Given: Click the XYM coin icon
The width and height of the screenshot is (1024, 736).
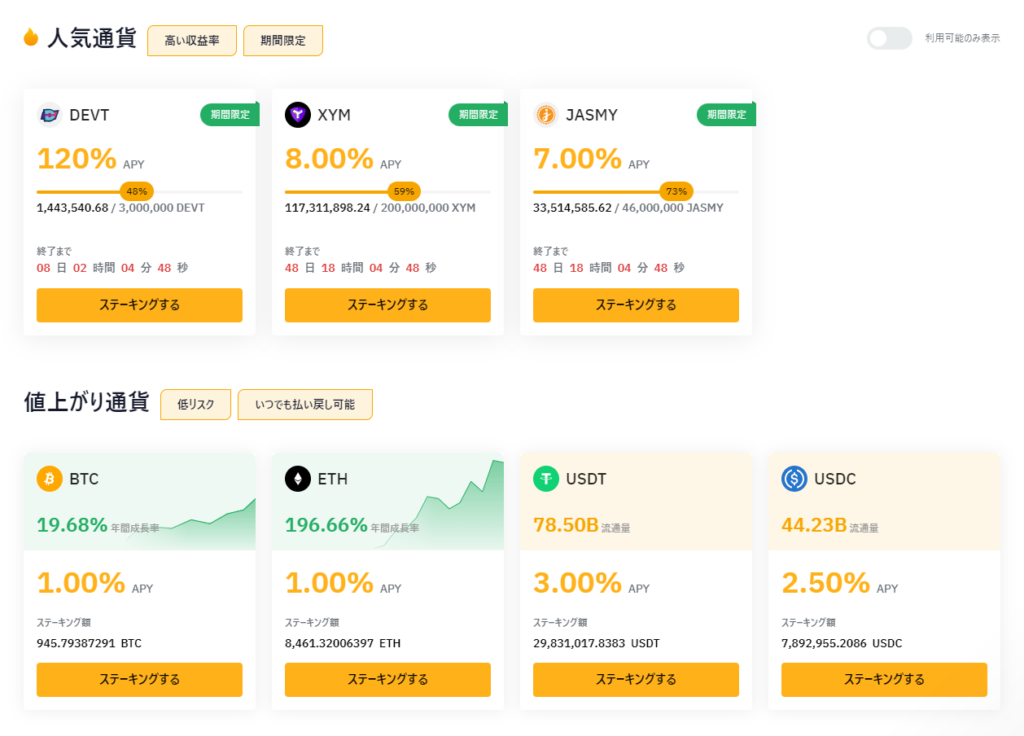Looking at the screenshot, I should pos(298,115).
